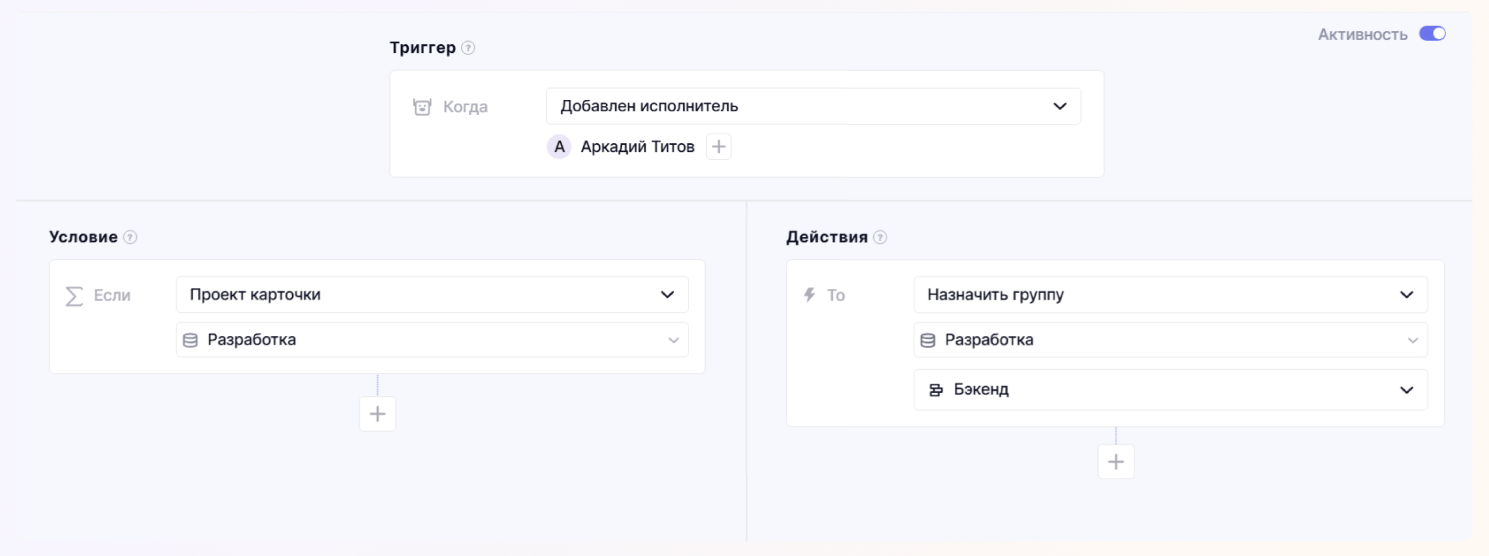The width and height of the screenshot is (1489, 556).
Task: Open the Добавлен исполнитель dropdown
Action: (813, 106)
